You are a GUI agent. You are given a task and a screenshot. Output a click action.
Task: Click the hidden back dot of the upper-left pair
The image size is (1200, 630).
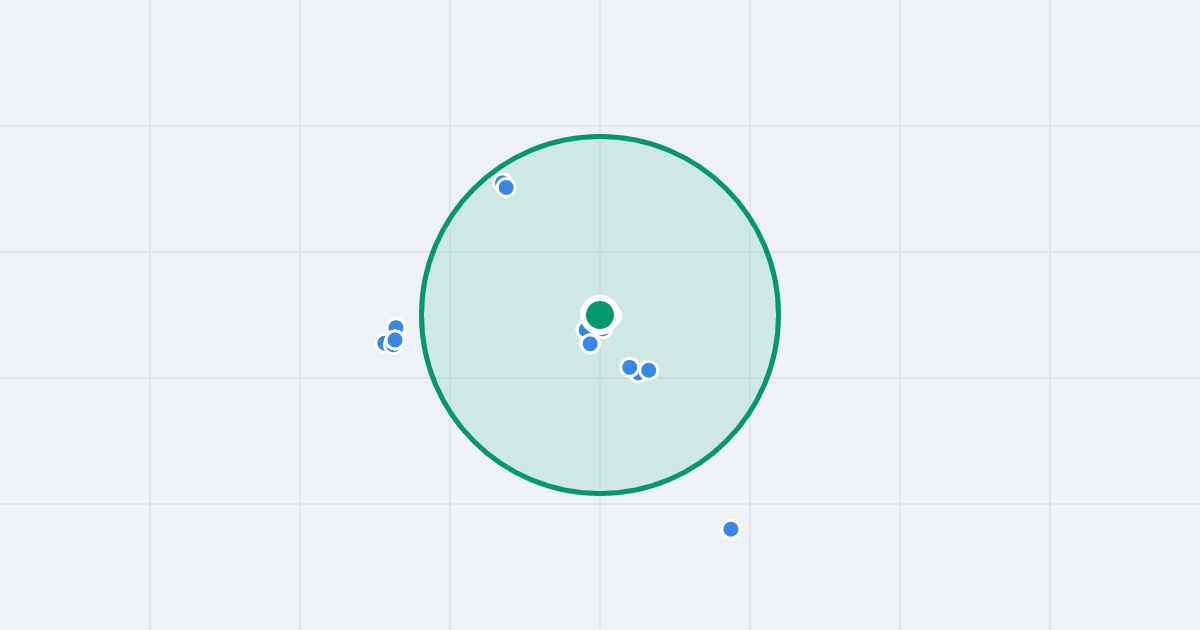tap(500, 181)
